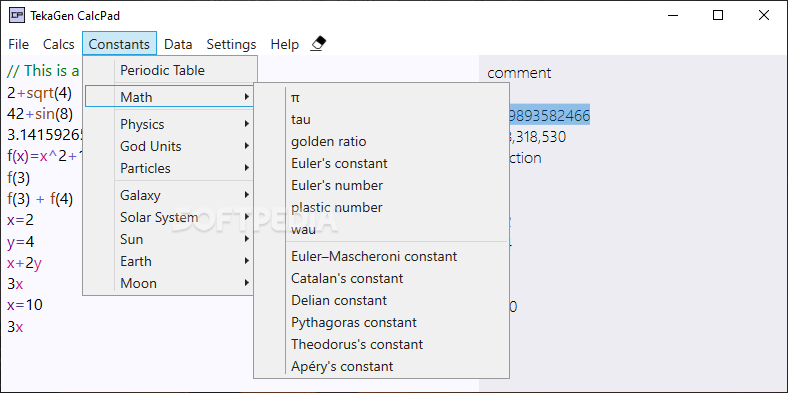The height and width of the screenshot is (393, 788).
Task: Click the y=4 assignment line
Action: (x=21, y=243)
